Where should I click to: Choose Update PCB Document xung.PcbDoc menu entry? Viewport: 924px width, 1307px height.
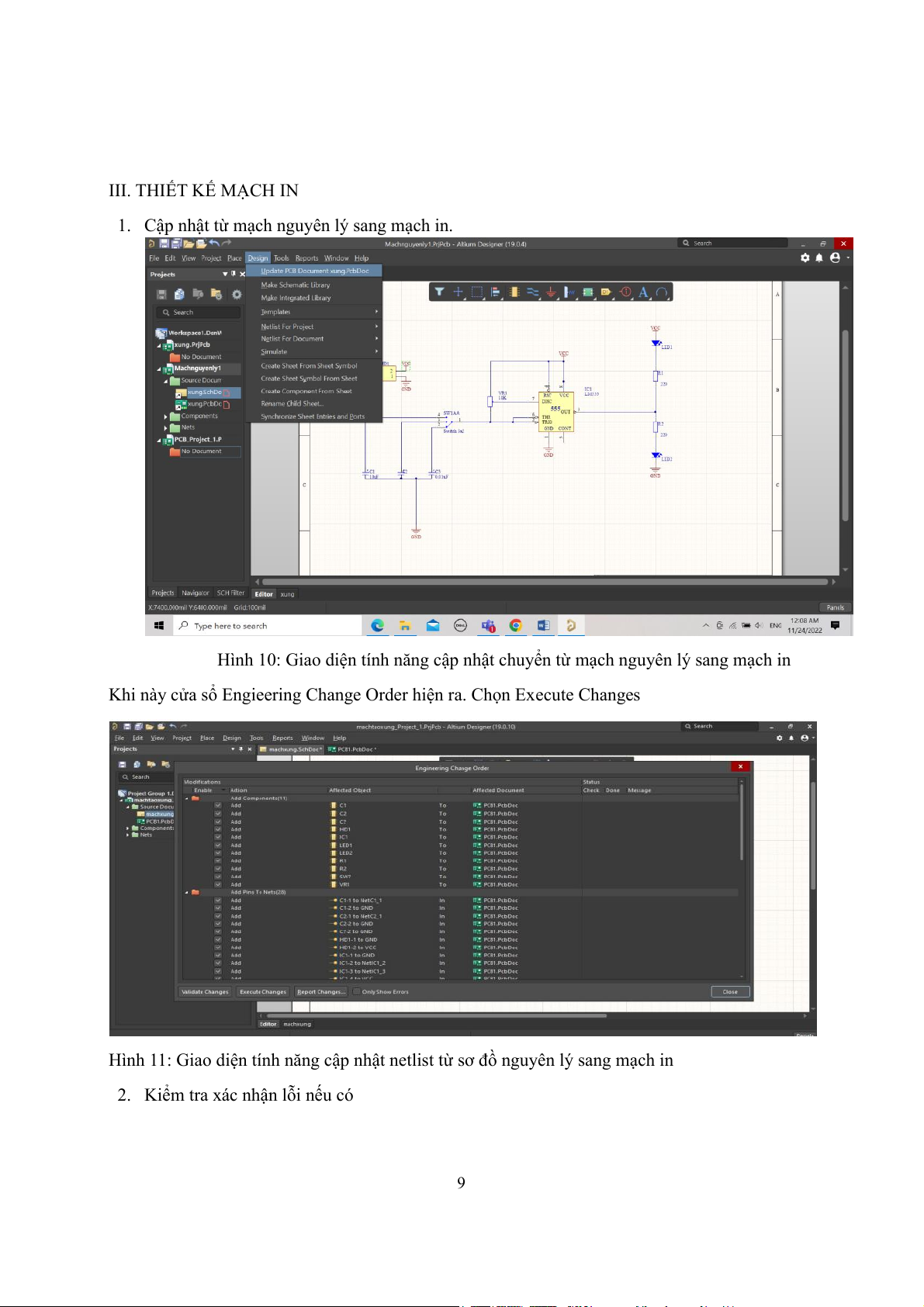[314, 271]
